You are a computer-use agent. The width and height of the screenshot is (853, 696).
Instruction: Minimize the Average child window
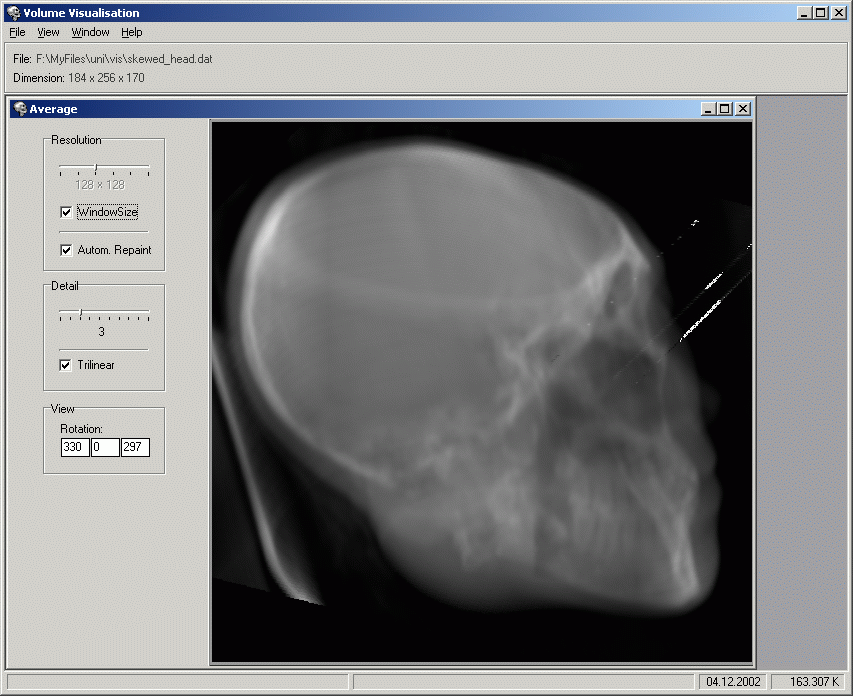tap(708, 109)
